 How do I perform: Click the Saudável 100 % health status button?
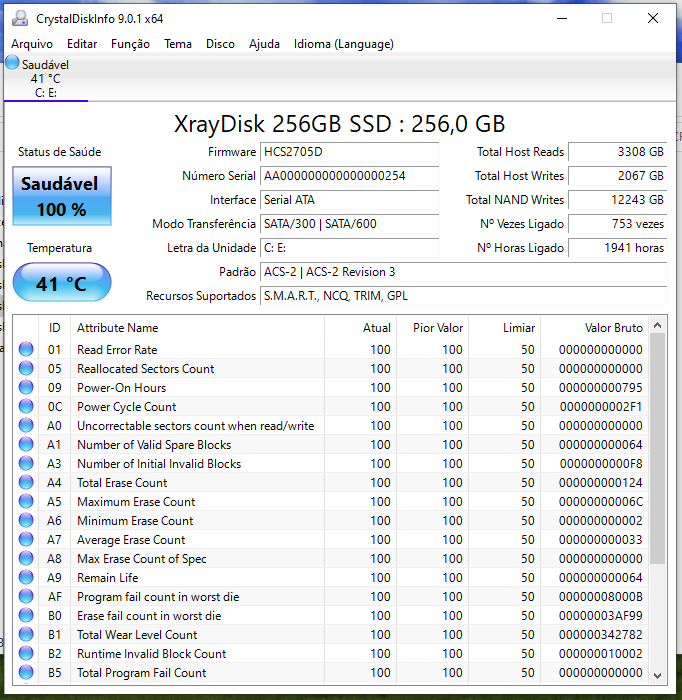point(62,196)
